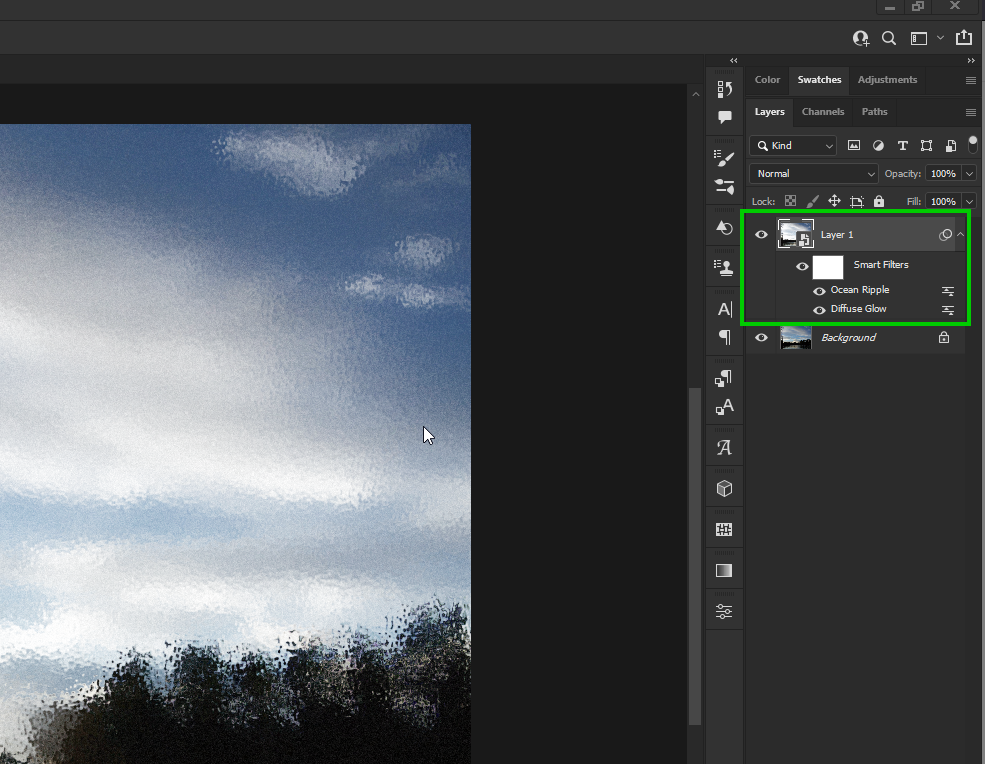Click the search icon in the top bar
Screen dimensions: 985x764
(888, 38)
